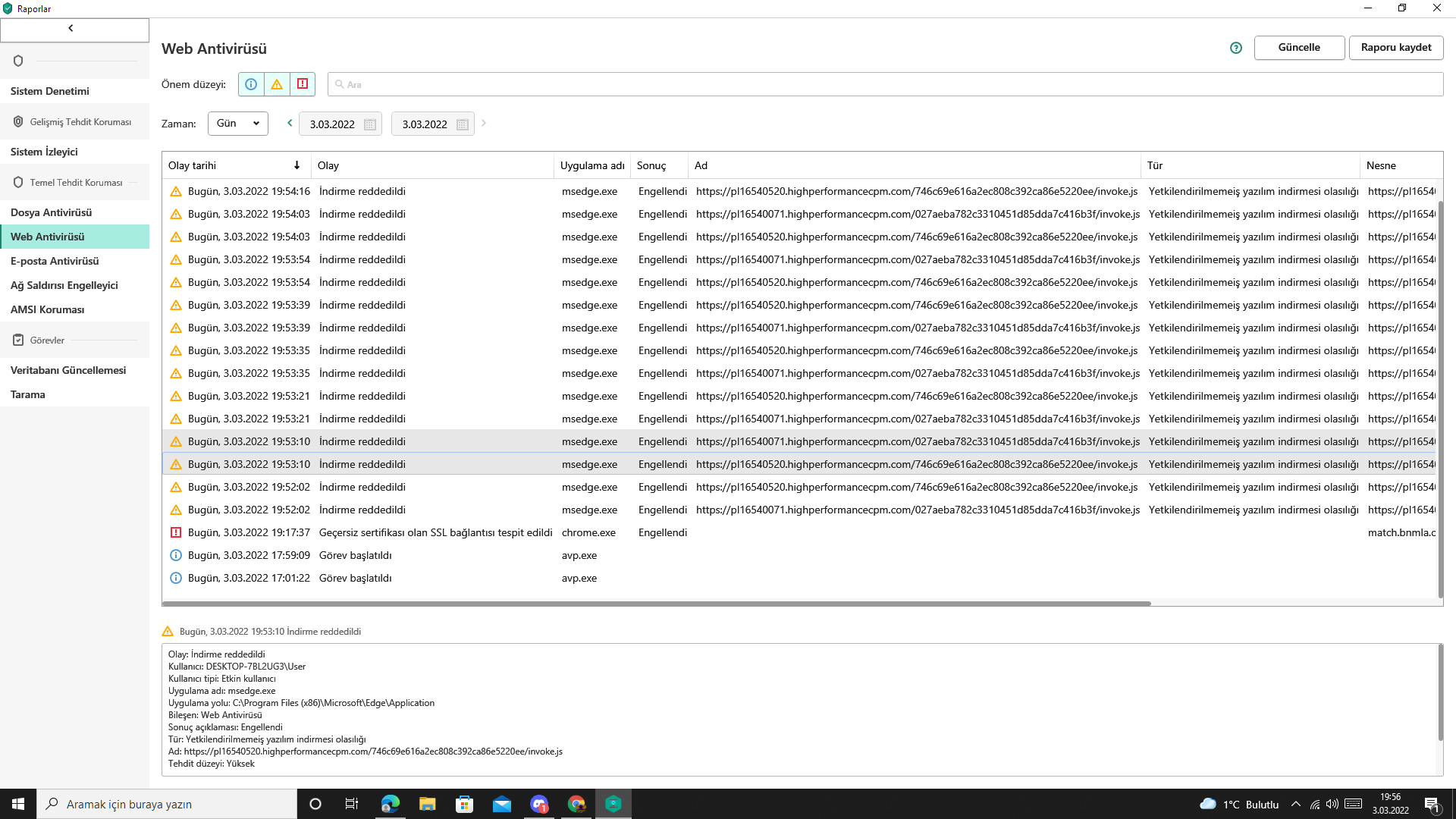
Task: Open the Kaspersky icon in the taskbar
Action: pos(613,804)
